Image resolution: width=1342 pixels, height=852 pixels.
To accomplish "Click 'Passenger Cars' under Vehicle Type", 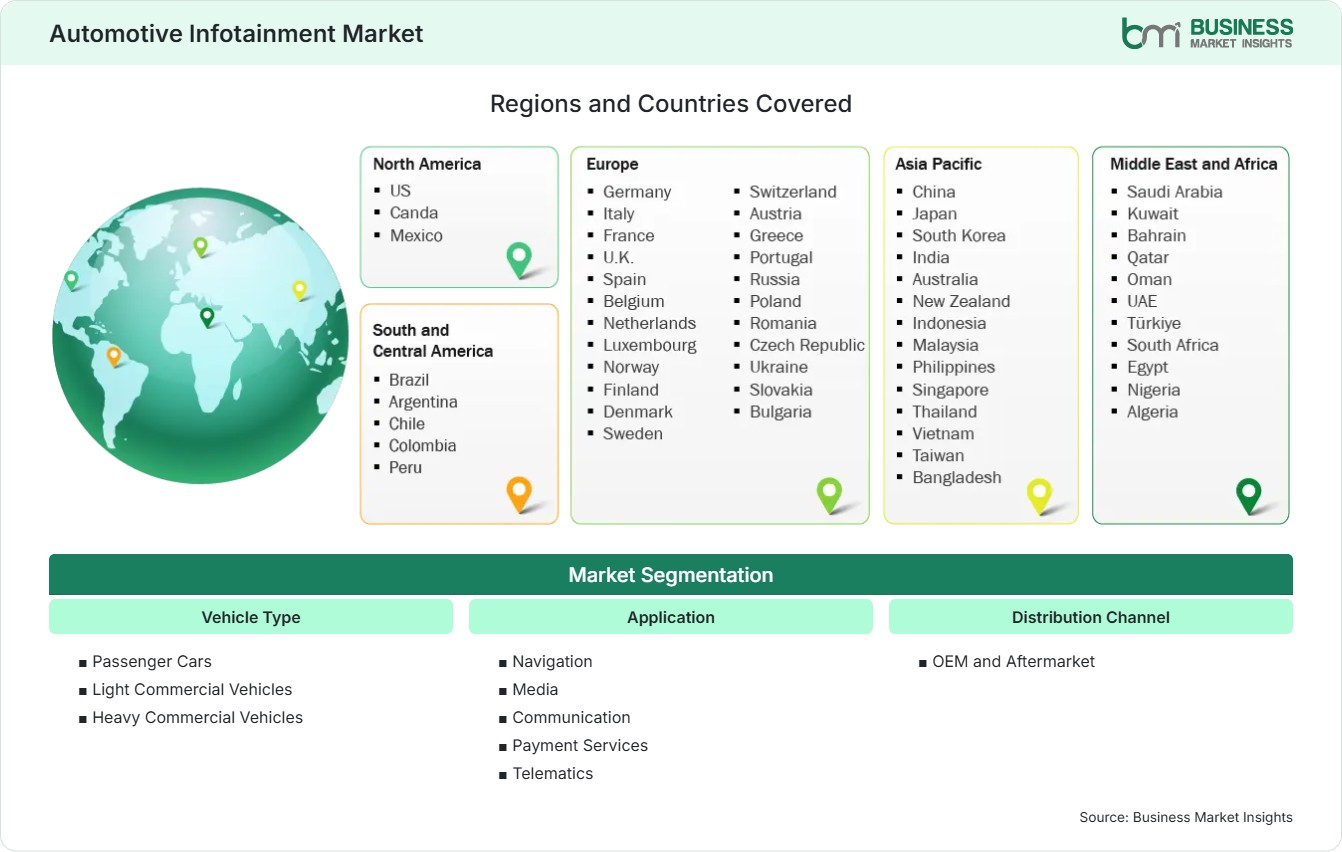I will tap(152, 662).
